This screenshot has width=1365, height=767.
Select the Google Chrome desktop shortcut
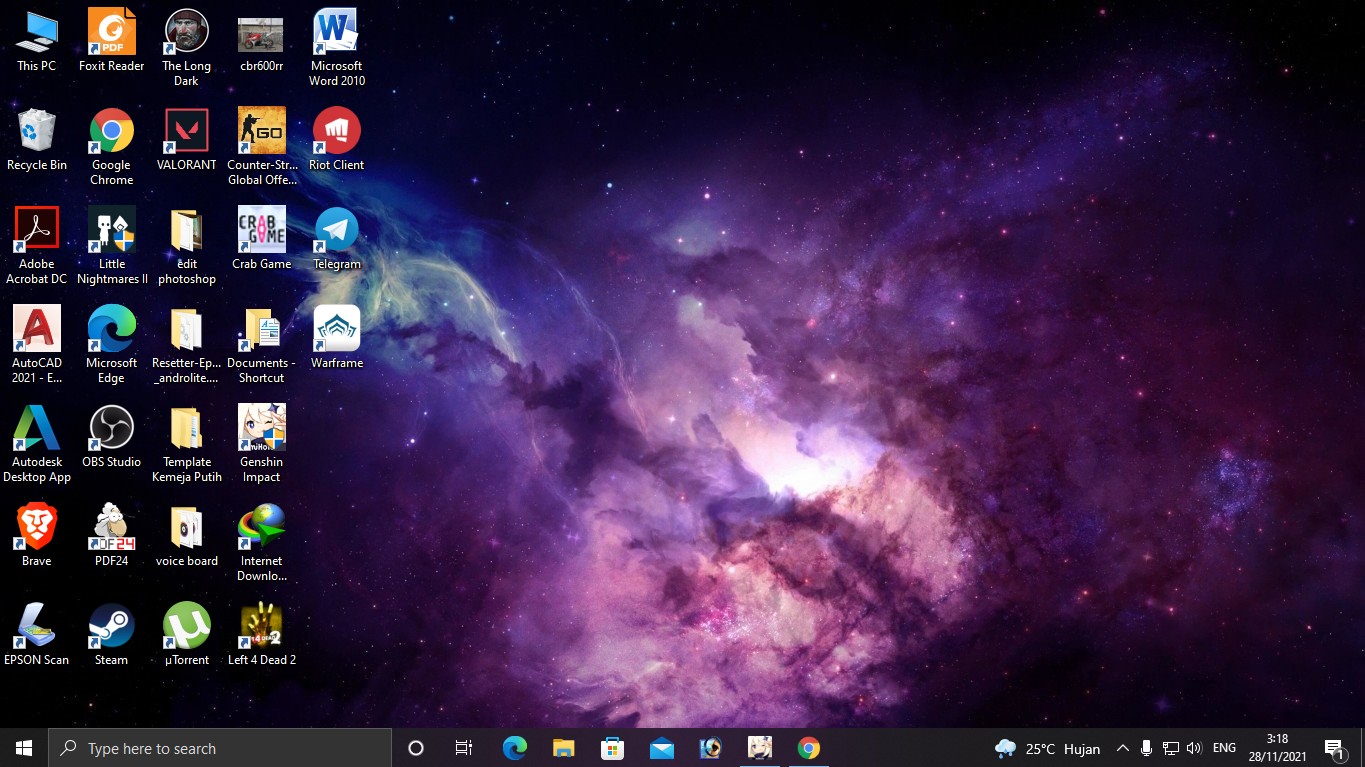(x=112, y=146)
